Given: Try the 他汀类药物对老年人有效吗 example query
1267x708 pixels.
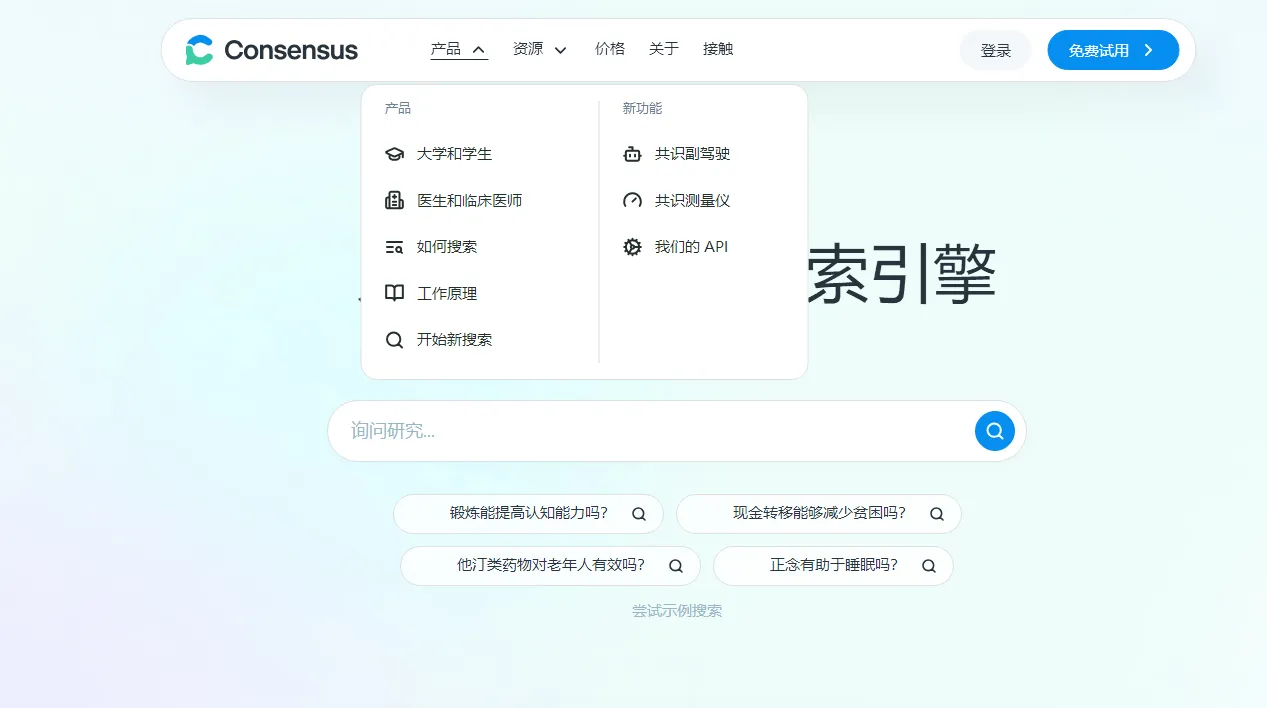Looking at the screenshot, I should [x=550, y=566].
